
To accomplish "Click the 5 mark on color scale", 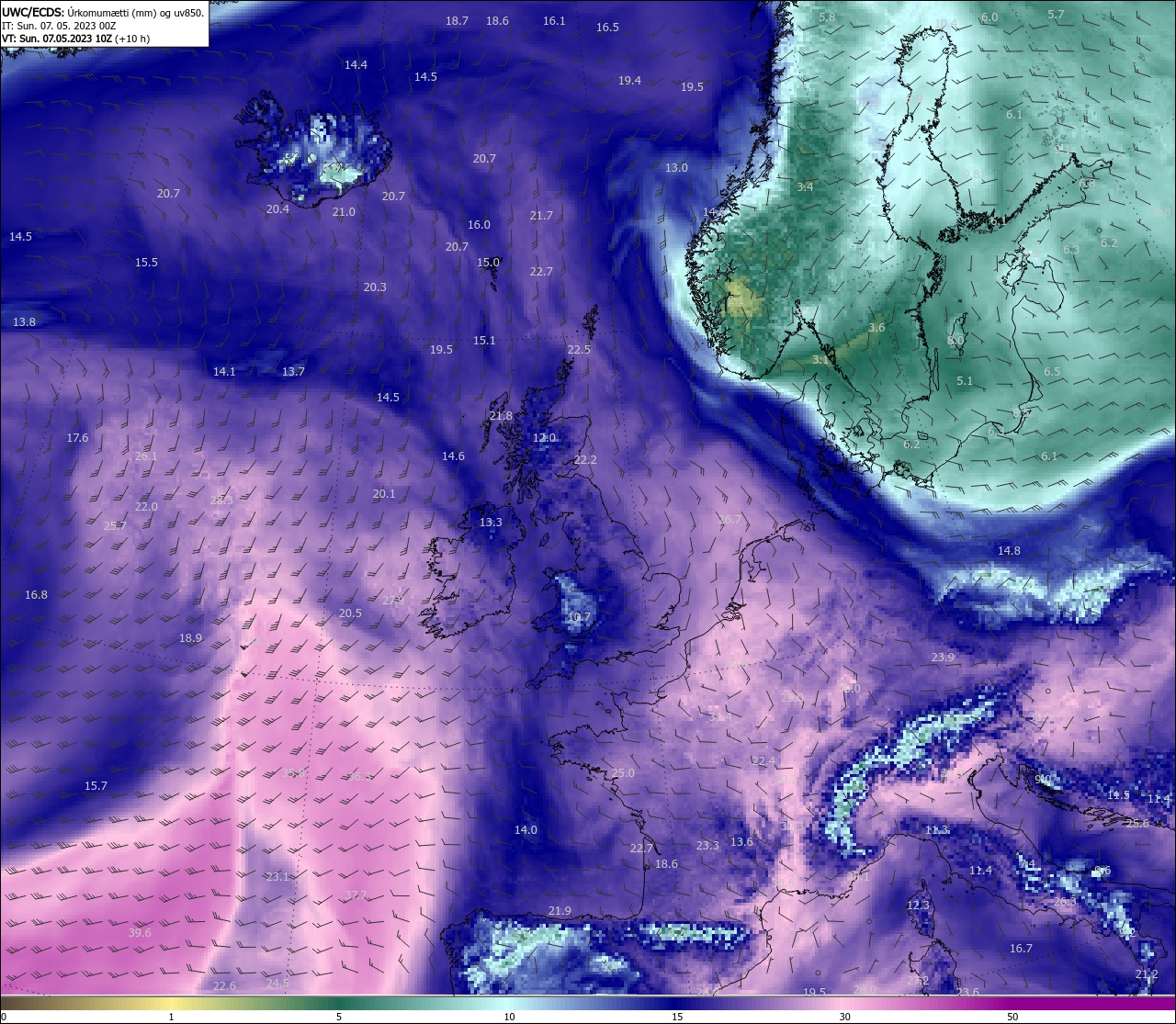I will tap(339, 1017).
